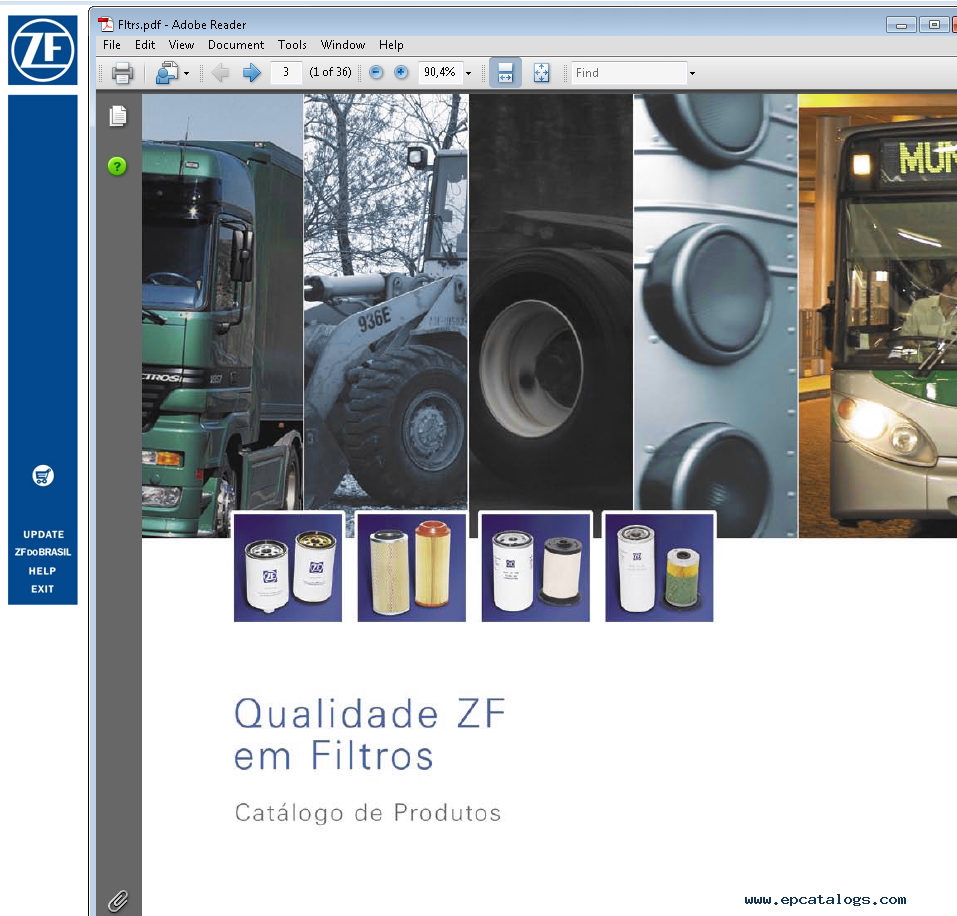Click the zoom percentage field 90,4%

point(439,72)
